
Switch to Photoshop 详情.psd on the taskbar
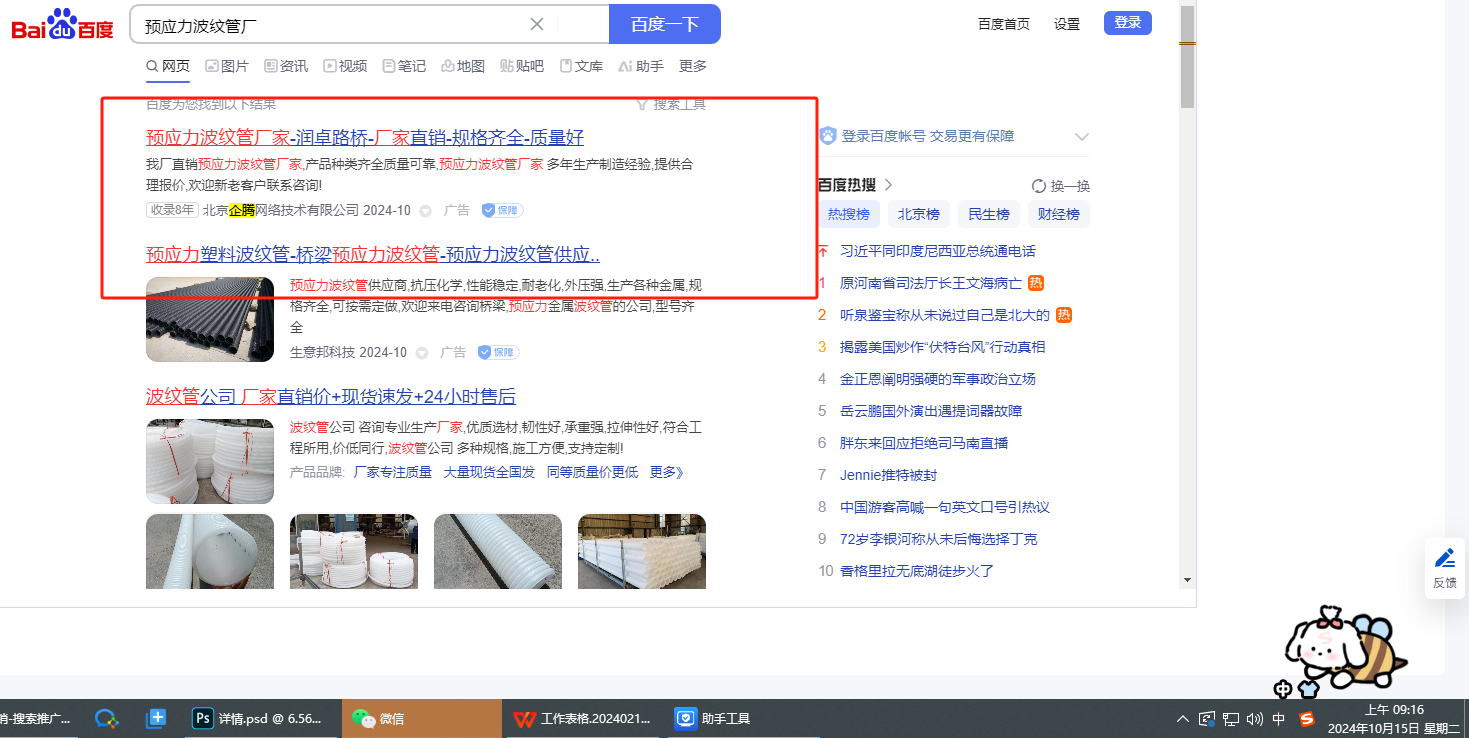click(x=260, y=718)
